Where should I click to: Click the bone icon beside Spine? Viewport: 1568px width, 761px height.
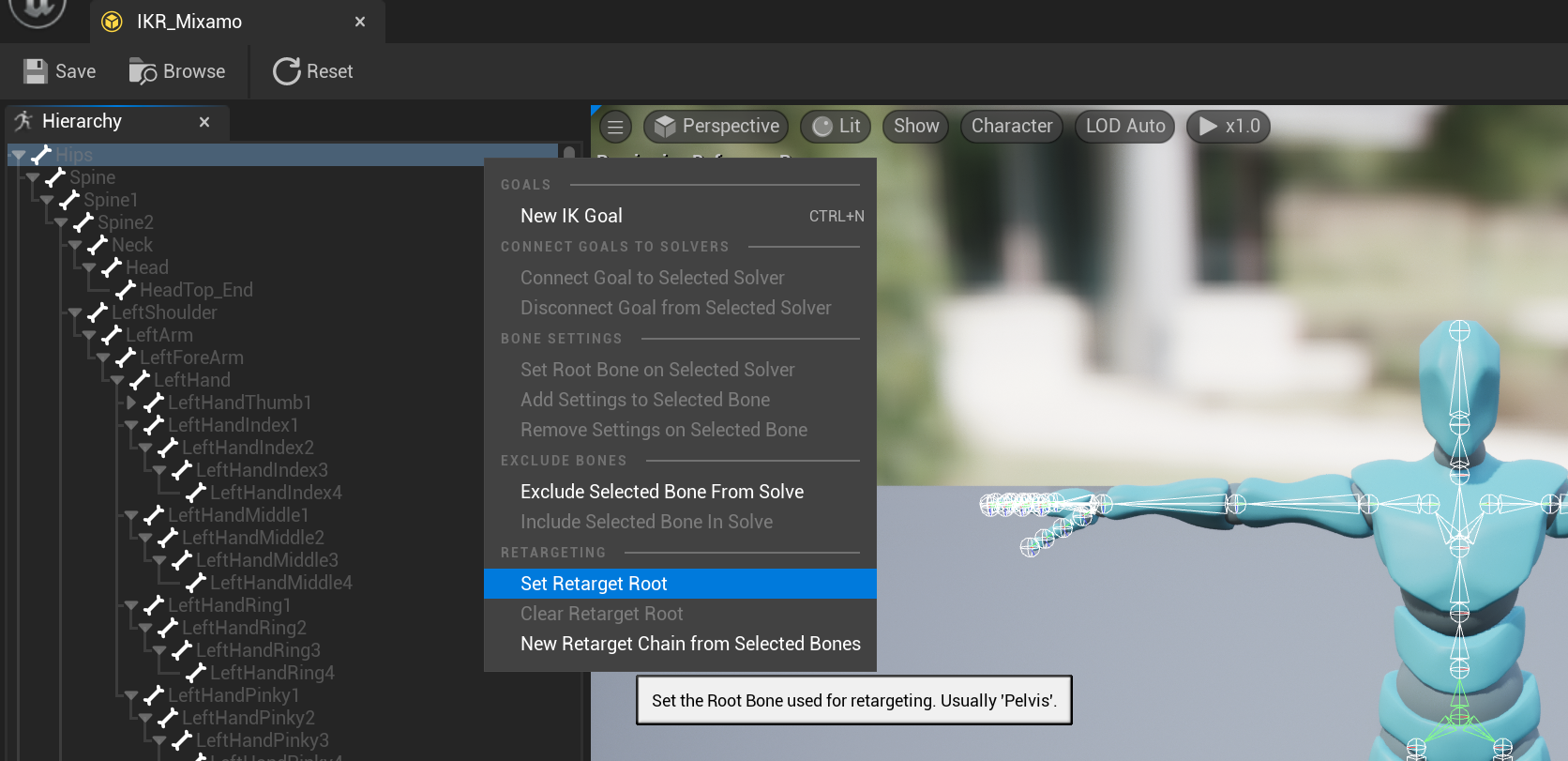coord(55,177)
